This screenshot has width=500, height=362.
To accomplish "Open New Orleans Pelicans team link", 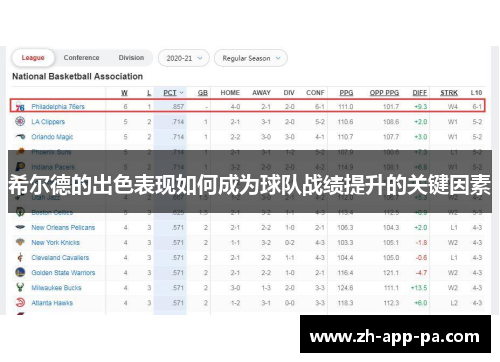I will click(x=63, y=228).
